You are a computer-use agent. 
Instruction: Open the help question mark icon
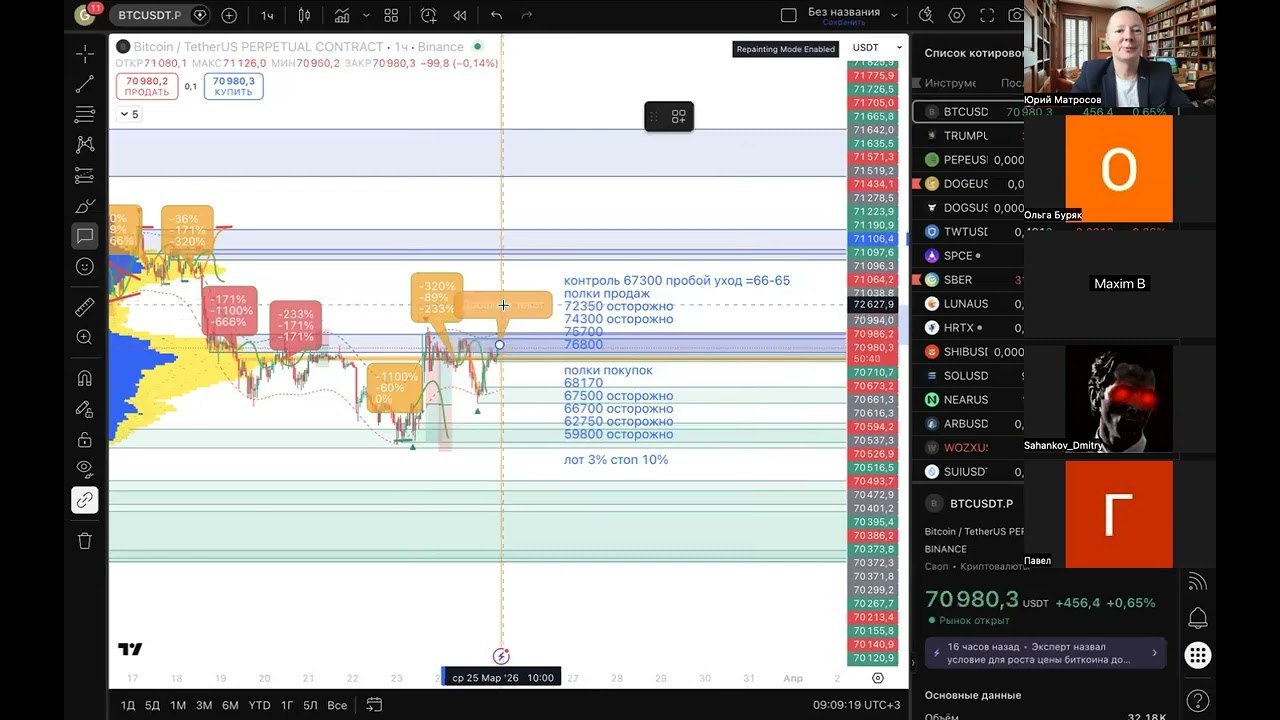coord(1197,700)
